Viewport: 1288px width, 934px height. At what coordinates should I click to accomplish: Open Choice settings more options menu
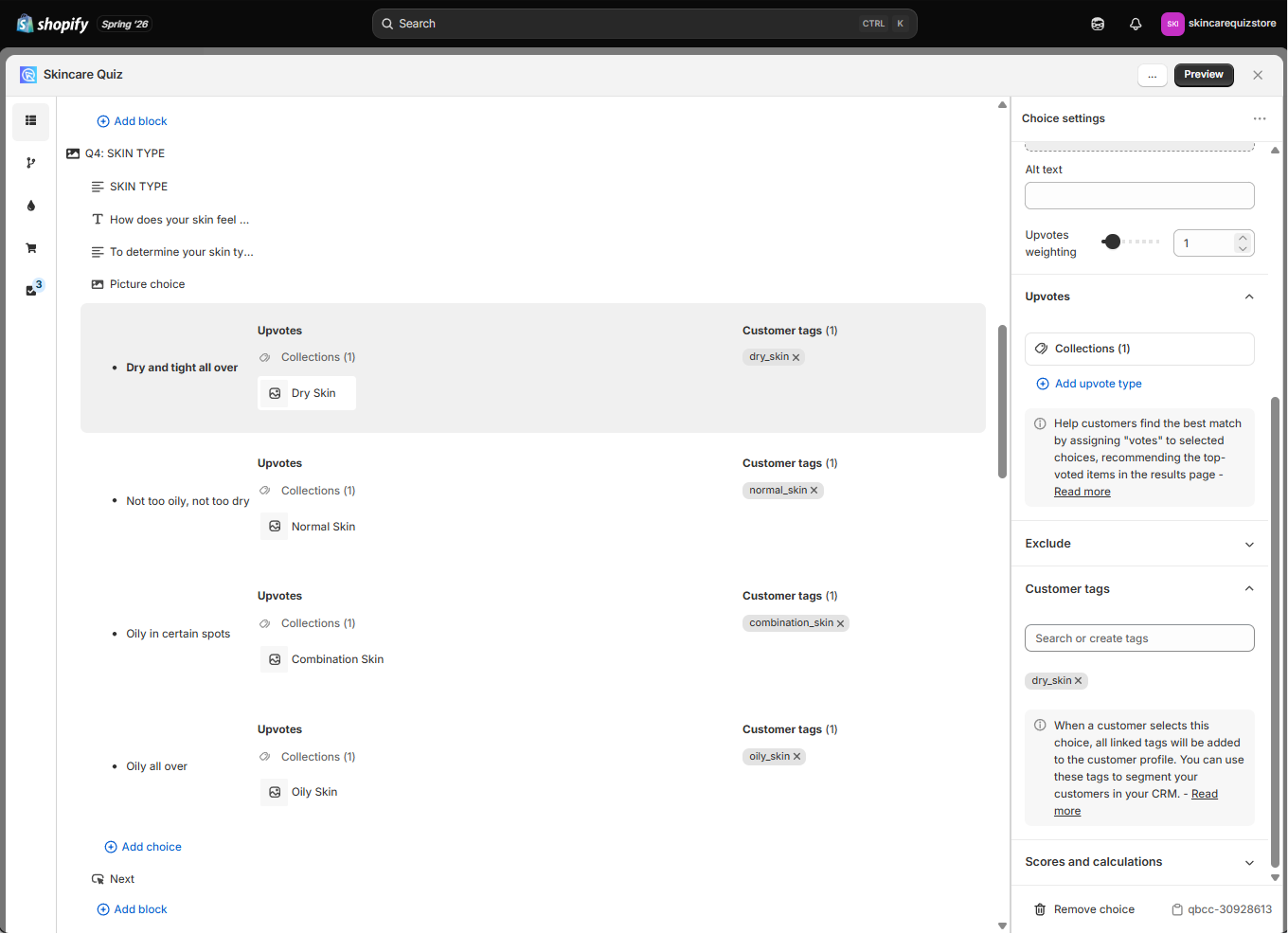tap(1260, 118)
